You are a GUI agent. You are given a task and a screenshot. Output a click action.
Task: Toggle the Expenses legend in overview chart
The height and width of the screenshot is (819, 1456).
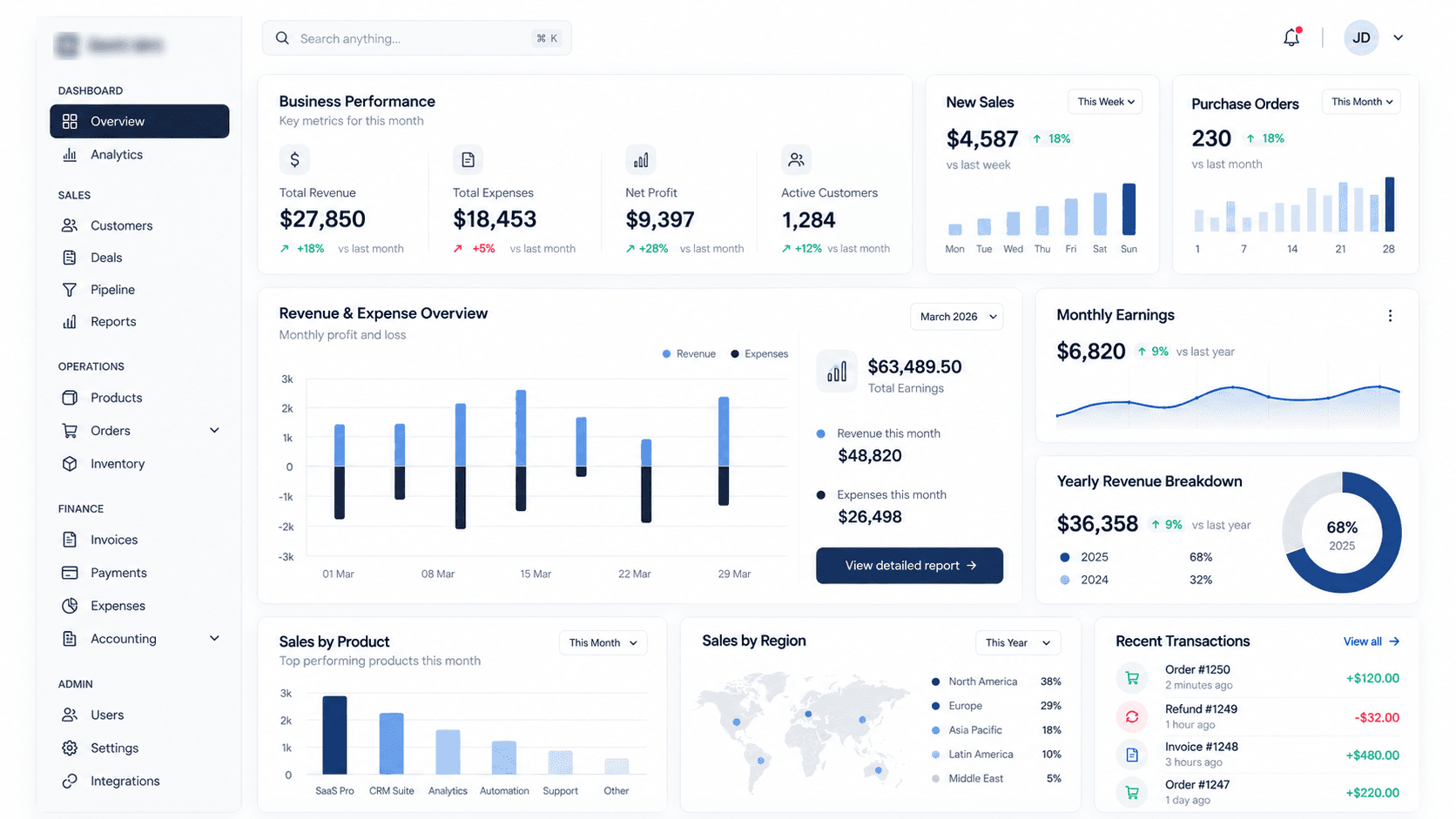[759, 353]
